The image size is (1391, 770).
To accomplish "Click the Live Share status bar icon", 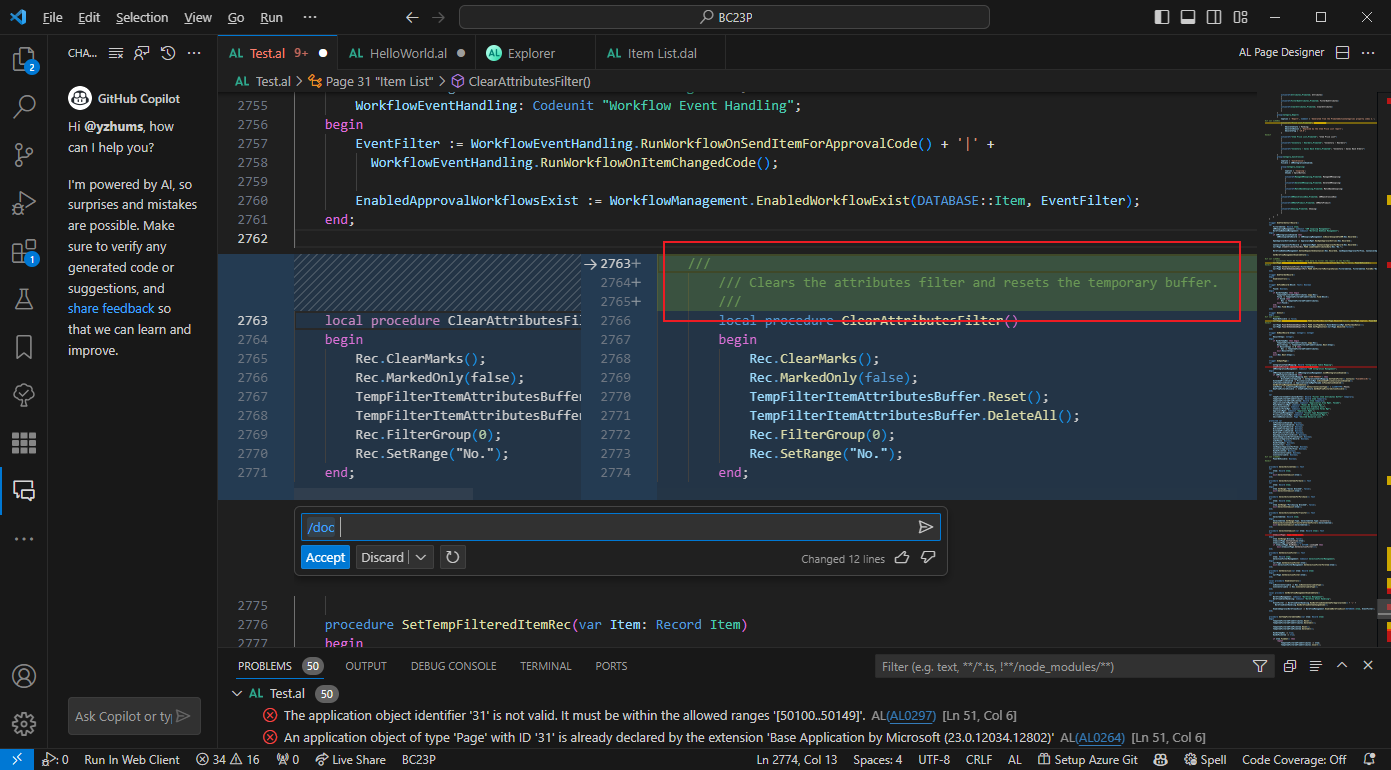I will [x=351, y=759].
